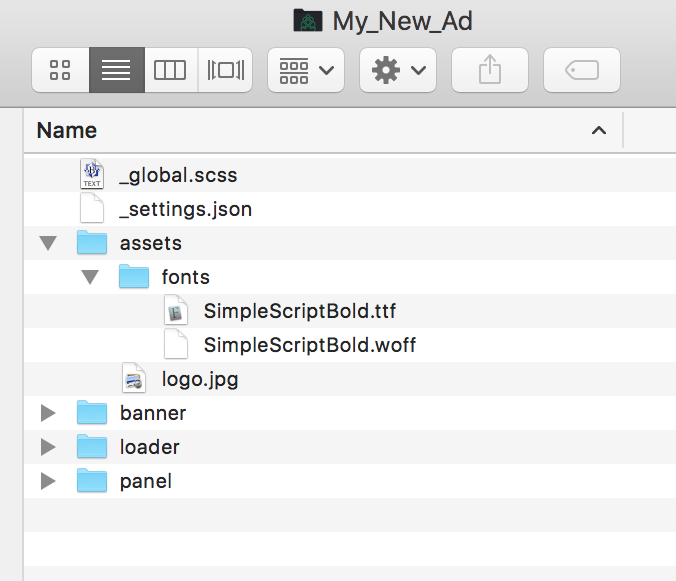Click the assets folder icon
676x581 pixels.
point(92,242)
